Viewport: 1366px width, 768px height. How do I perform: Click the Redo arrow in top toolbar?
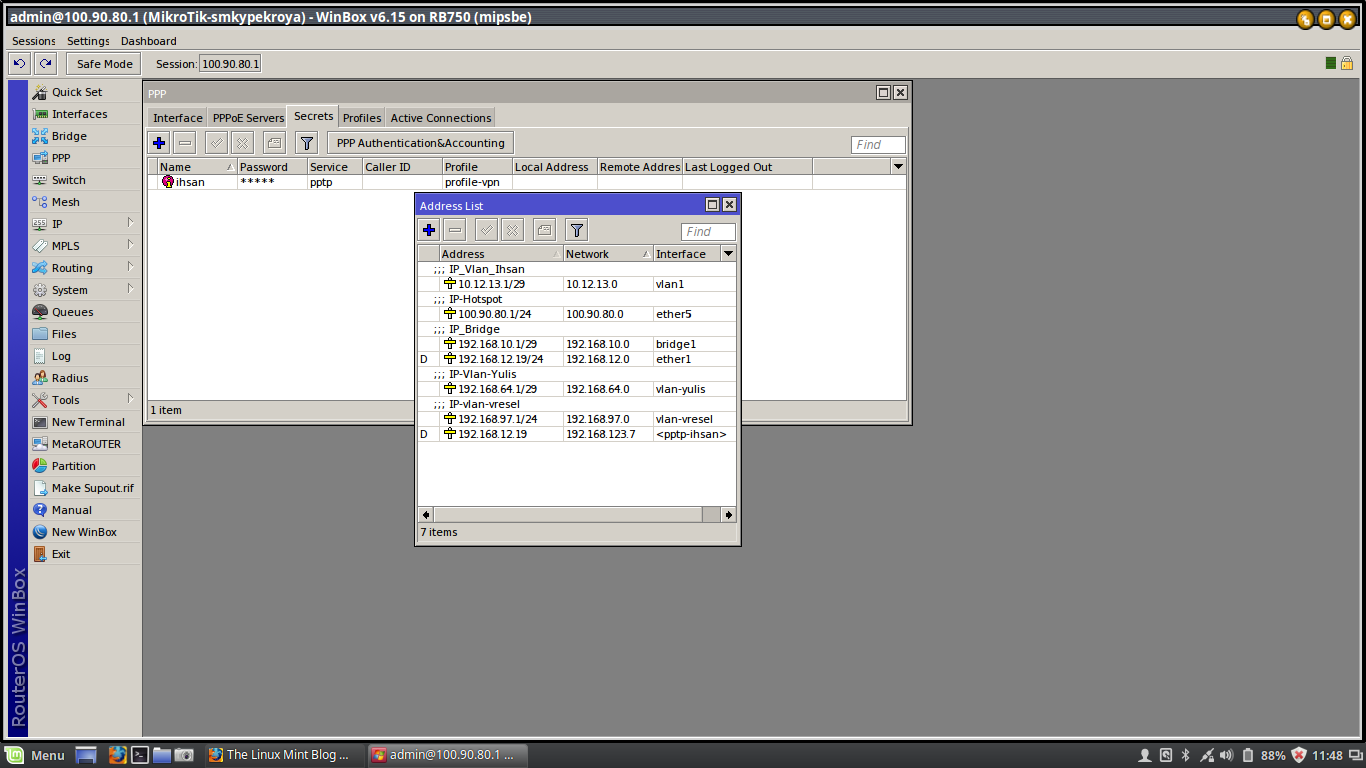[45, 64]
